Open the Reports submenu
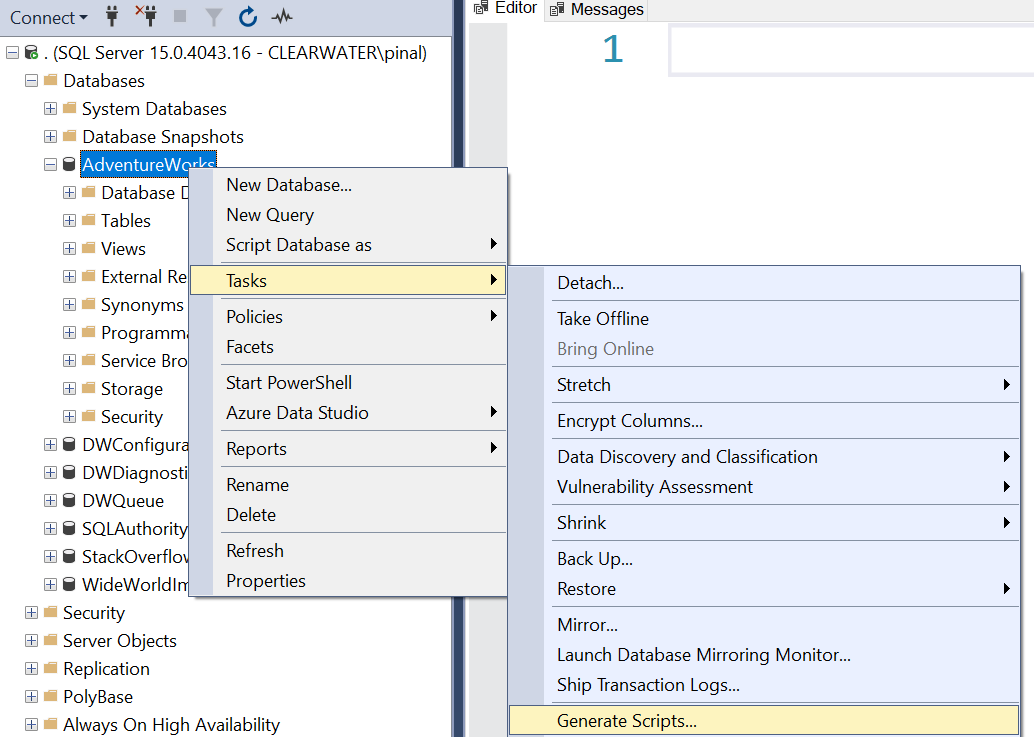 click(348, 449)
